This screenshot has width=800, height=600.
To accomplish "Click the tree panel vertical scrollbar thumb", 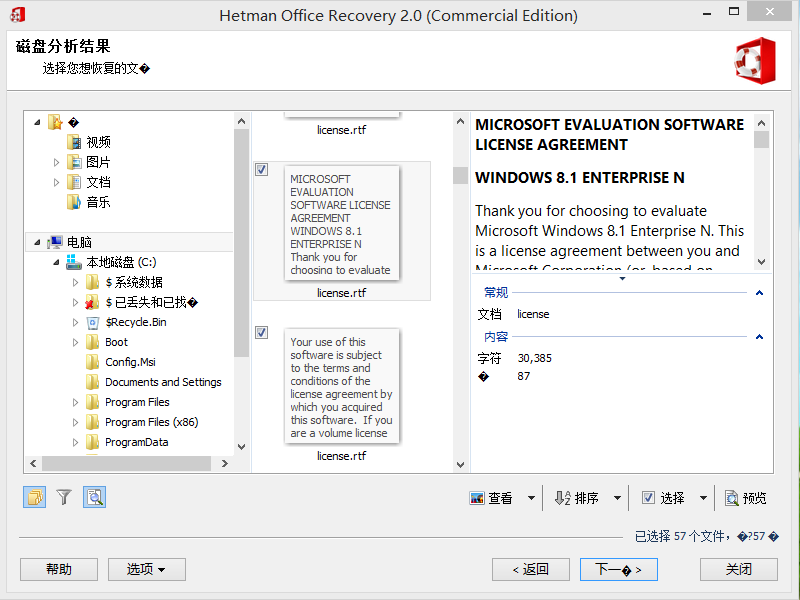I will pyautogui.click(x=241, y=243).
